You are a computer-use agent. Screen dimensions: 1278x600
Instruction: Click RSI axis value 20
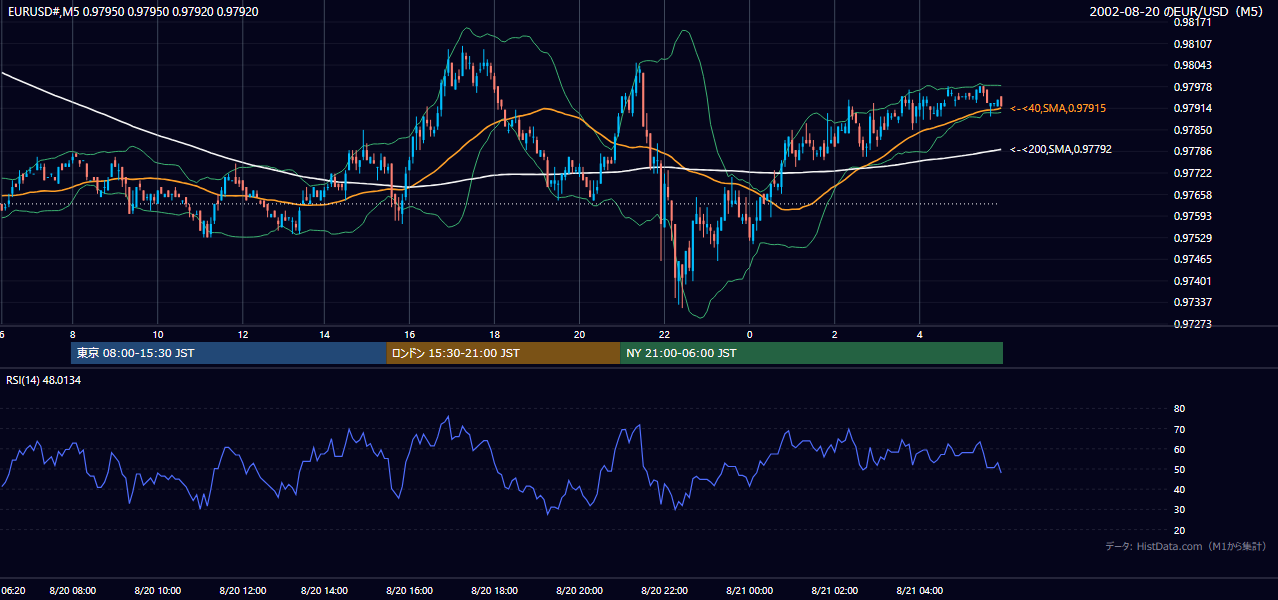pos(1179,530)
